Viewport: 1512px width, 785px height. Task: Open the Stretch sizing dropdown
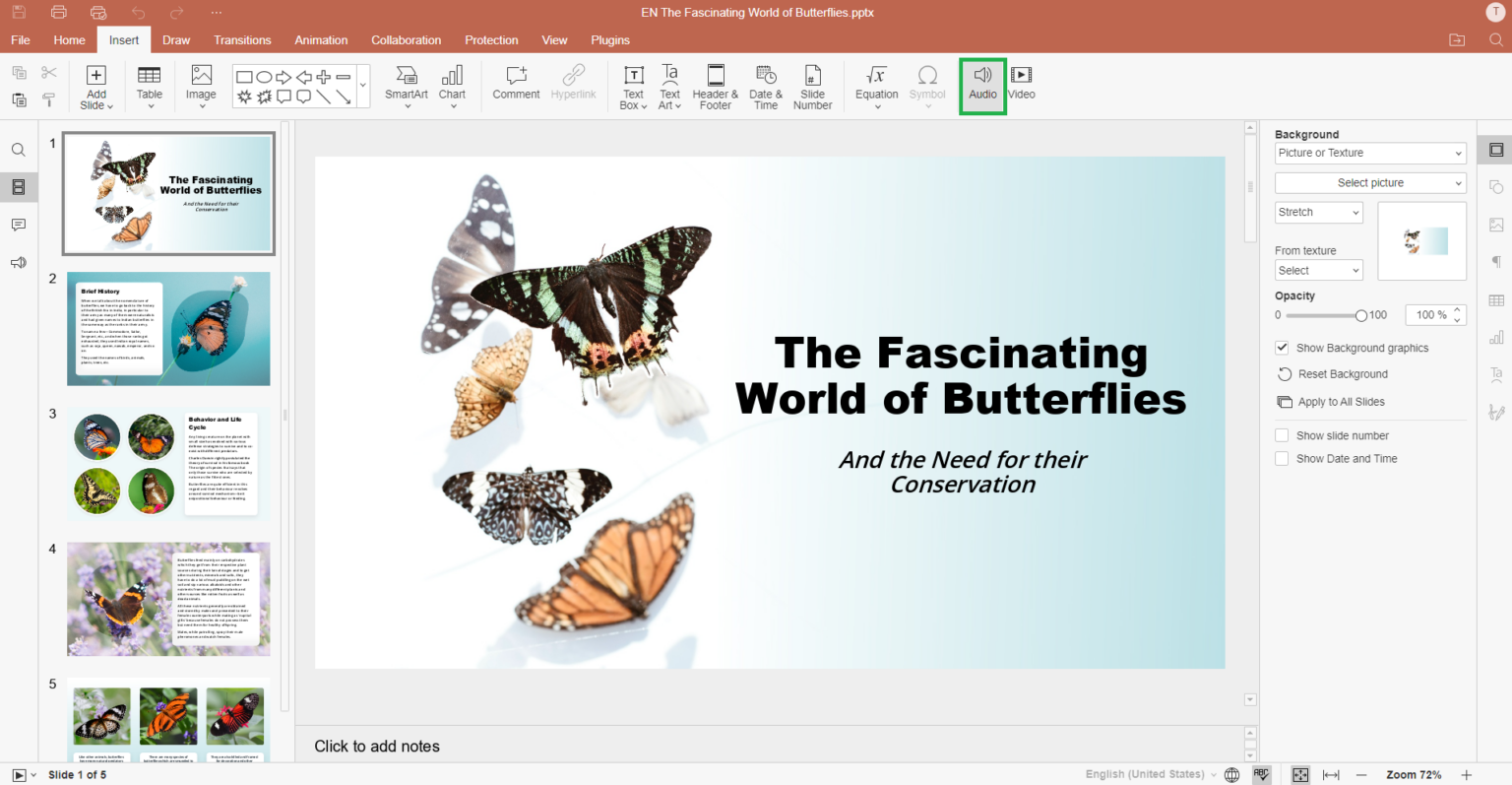pos(1318,212)
